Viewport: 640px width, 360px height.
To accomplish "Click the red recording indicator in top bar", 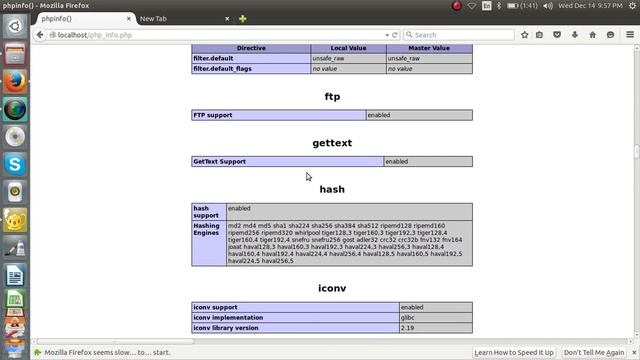I will [456, 6].
